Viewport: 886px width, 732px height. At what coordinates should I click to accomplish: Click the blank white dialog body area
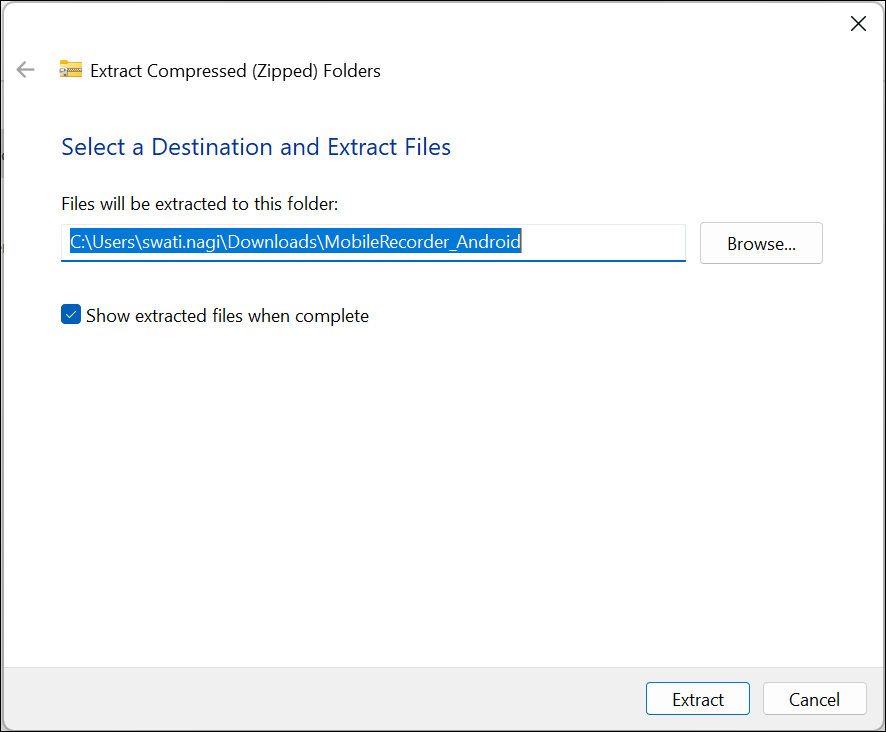[443, 492]
